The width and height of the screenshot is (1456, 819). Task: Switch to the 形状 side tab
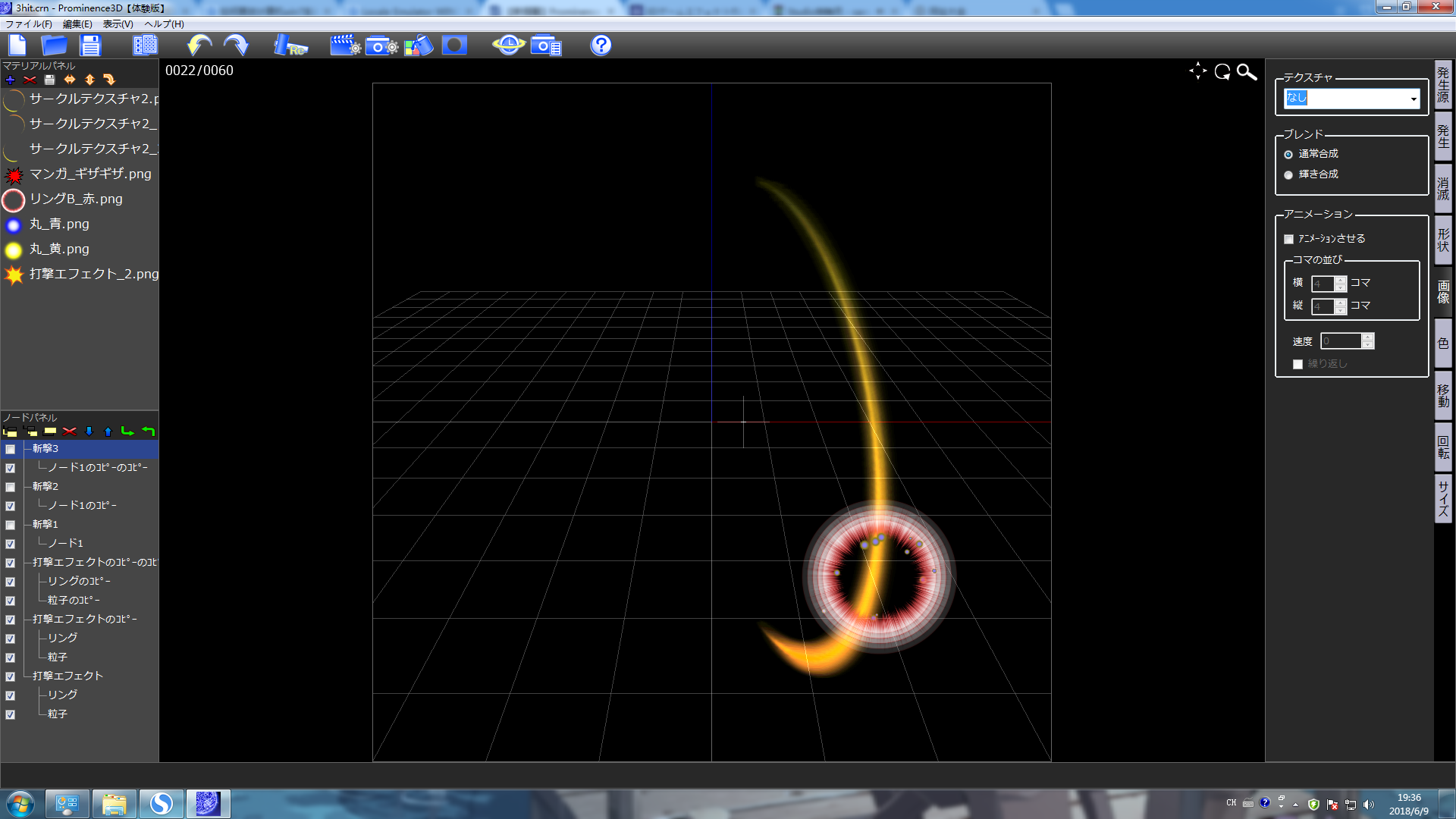[1443, 240]
